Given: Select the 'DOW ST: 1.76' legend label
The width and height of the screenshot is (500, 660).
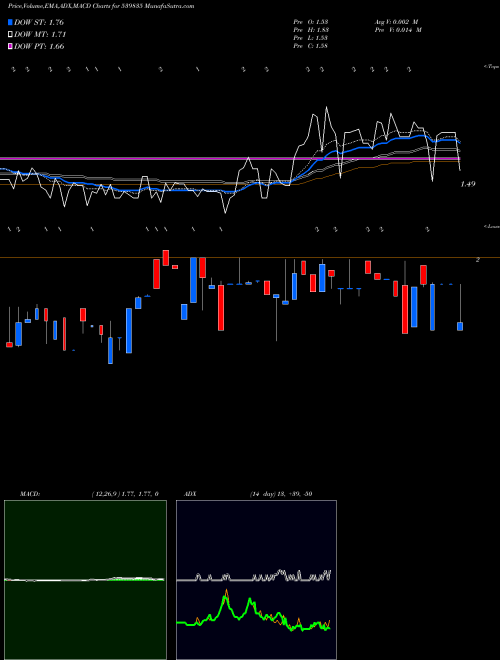Looking at the screenshot, I should click(x=39, y=22).
